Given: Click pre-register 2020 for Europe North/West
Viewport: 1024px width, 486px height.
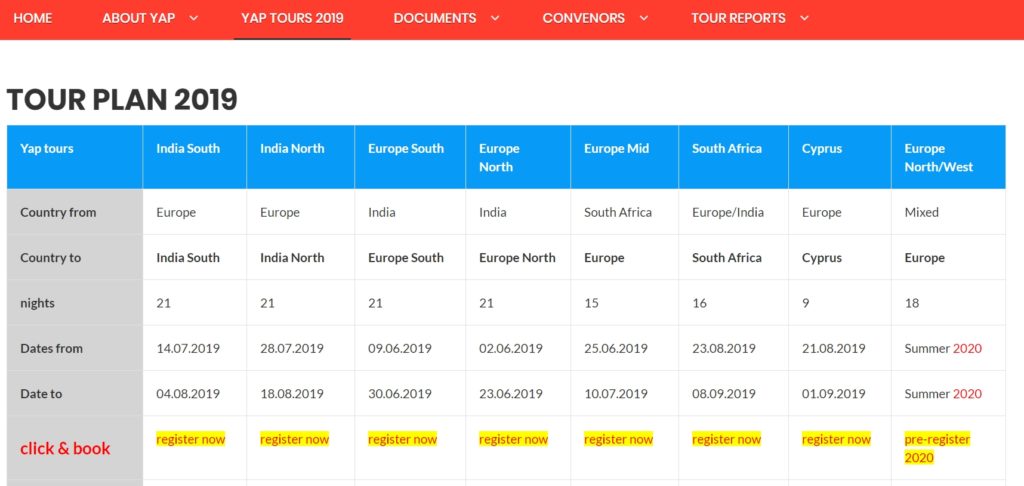Looking at the screenshot, I should coord(937,448).
